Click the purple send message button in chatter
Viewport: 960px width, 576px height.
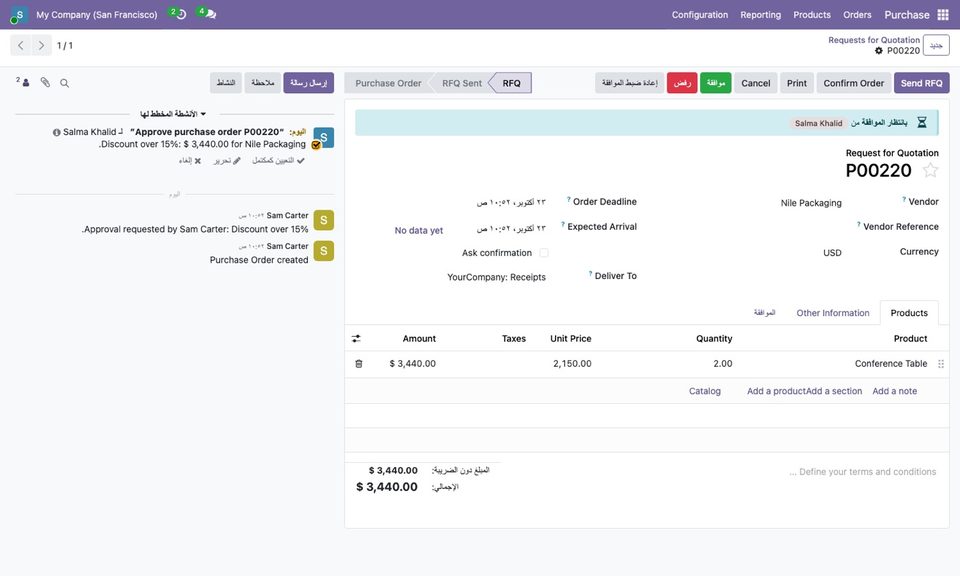pyautogui.click(x=309, y=83)
